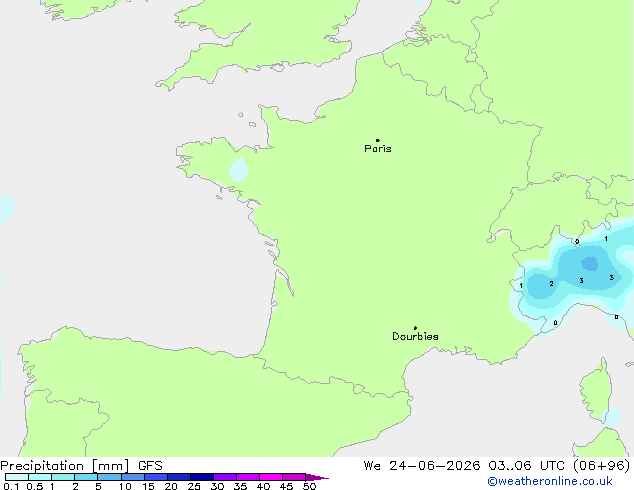
Task: Pick the 1–2 mm legend swatch
Action: pos(63,477)
